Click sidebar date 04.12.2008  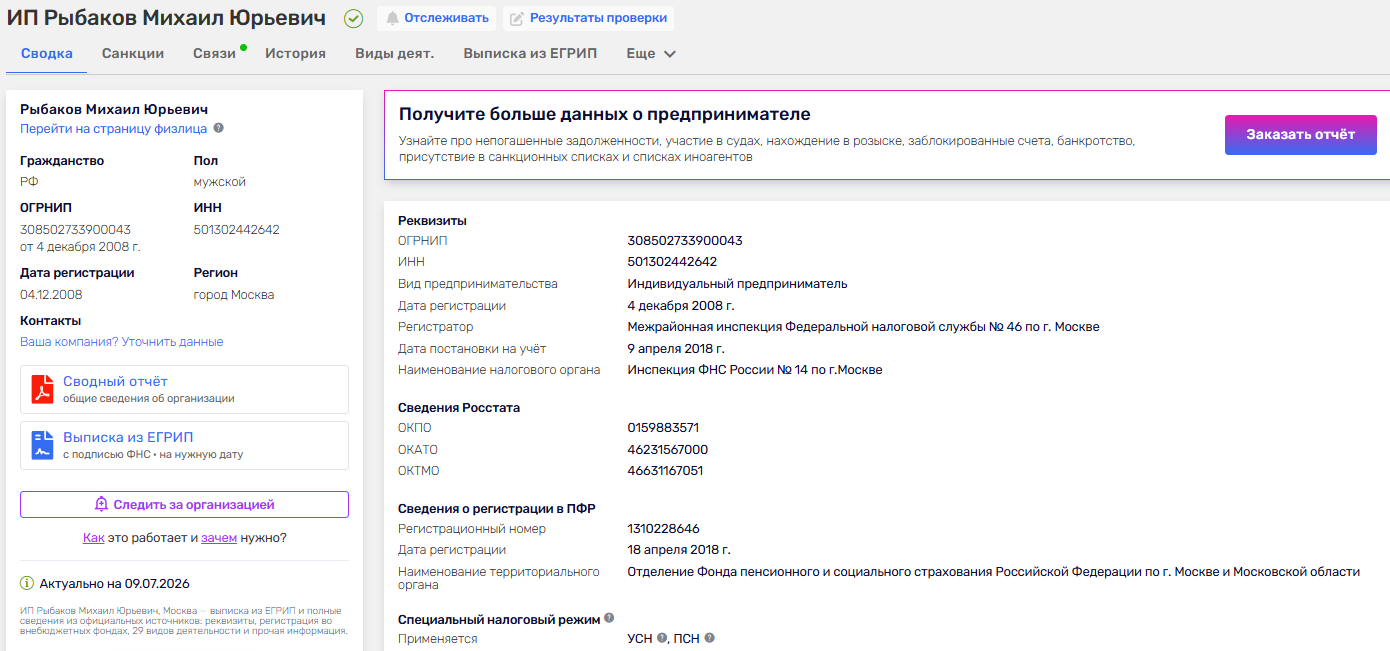(x=51, y=295)
